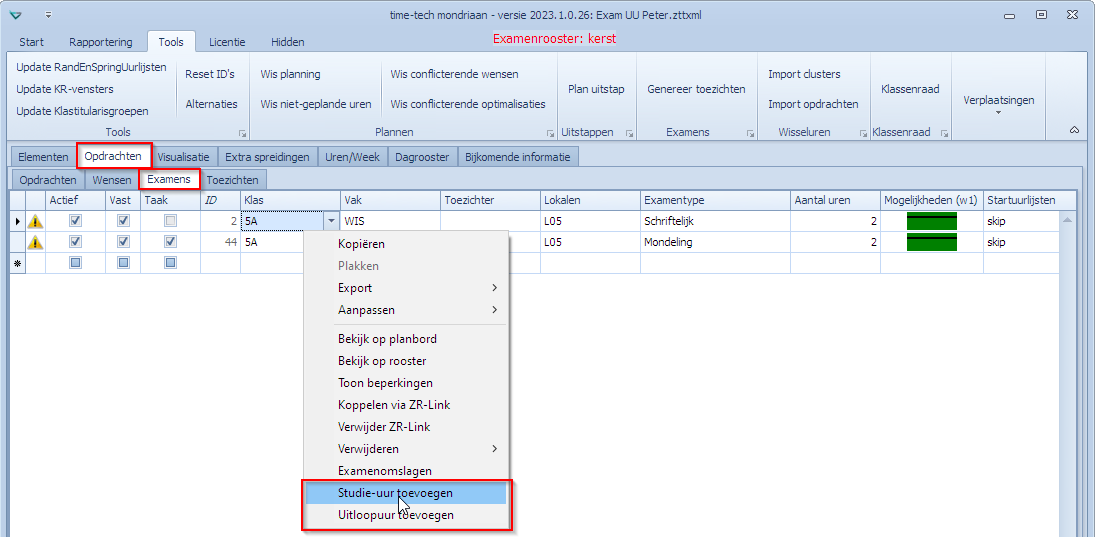Screen dimensions: 1095x537
Task: Sort by the Examentype column header
Action: (x=715, y=200)
